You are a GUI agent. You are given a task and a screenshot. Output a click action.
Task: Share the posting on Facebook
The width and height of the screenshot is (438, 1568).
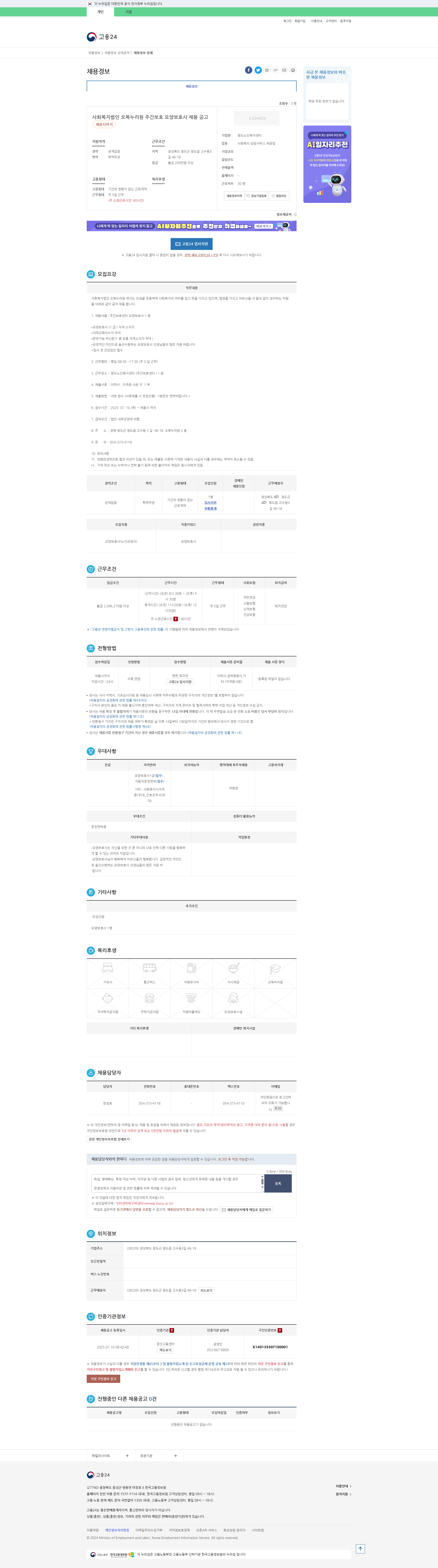248,70
